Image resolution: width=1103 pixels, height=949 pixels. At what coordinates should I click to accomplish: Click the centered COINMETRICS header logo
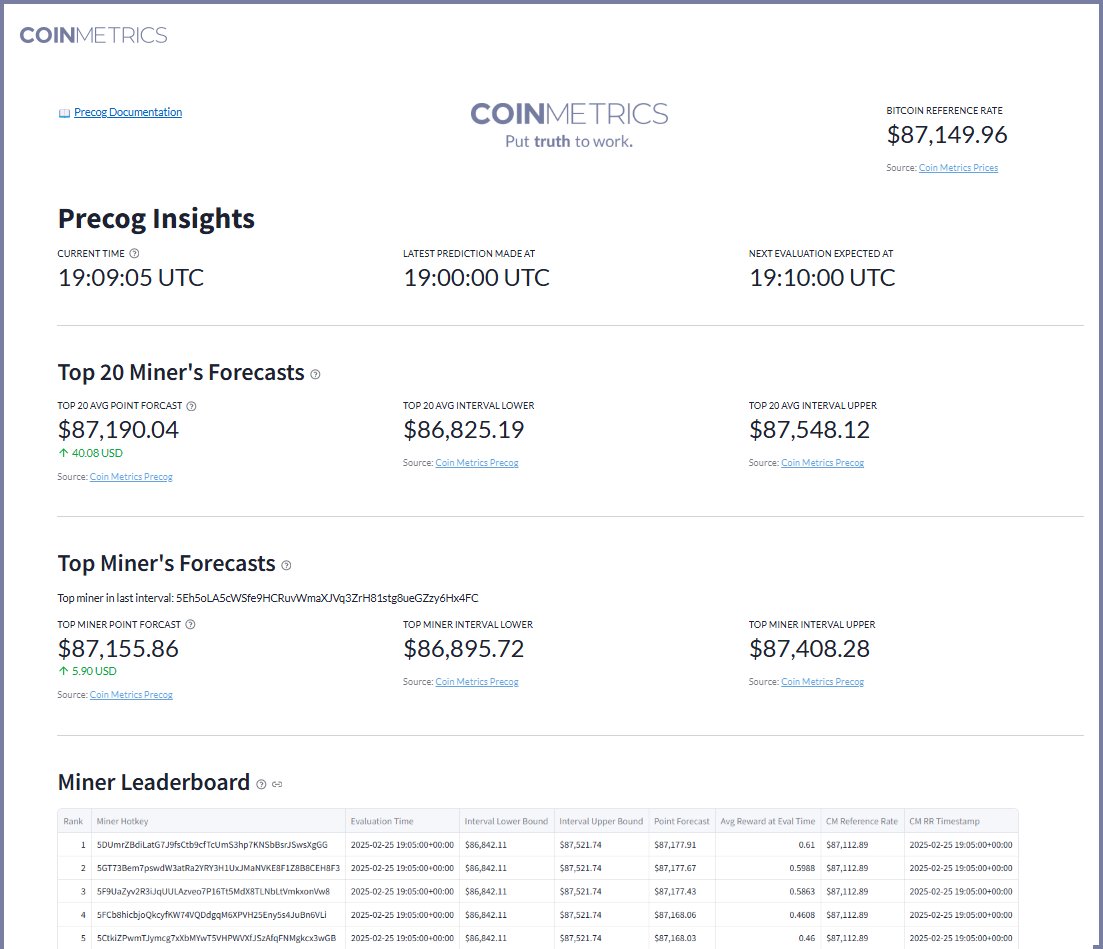point(570,113)
